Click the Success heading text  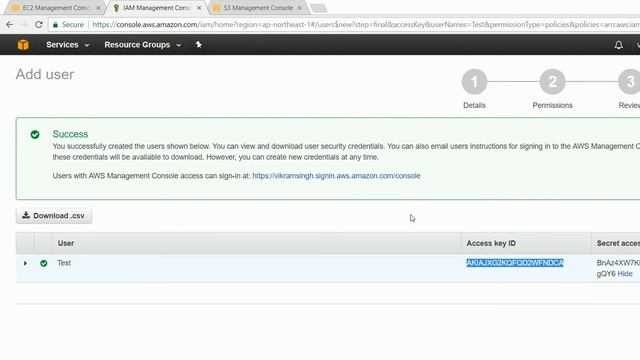click(70, 134)
